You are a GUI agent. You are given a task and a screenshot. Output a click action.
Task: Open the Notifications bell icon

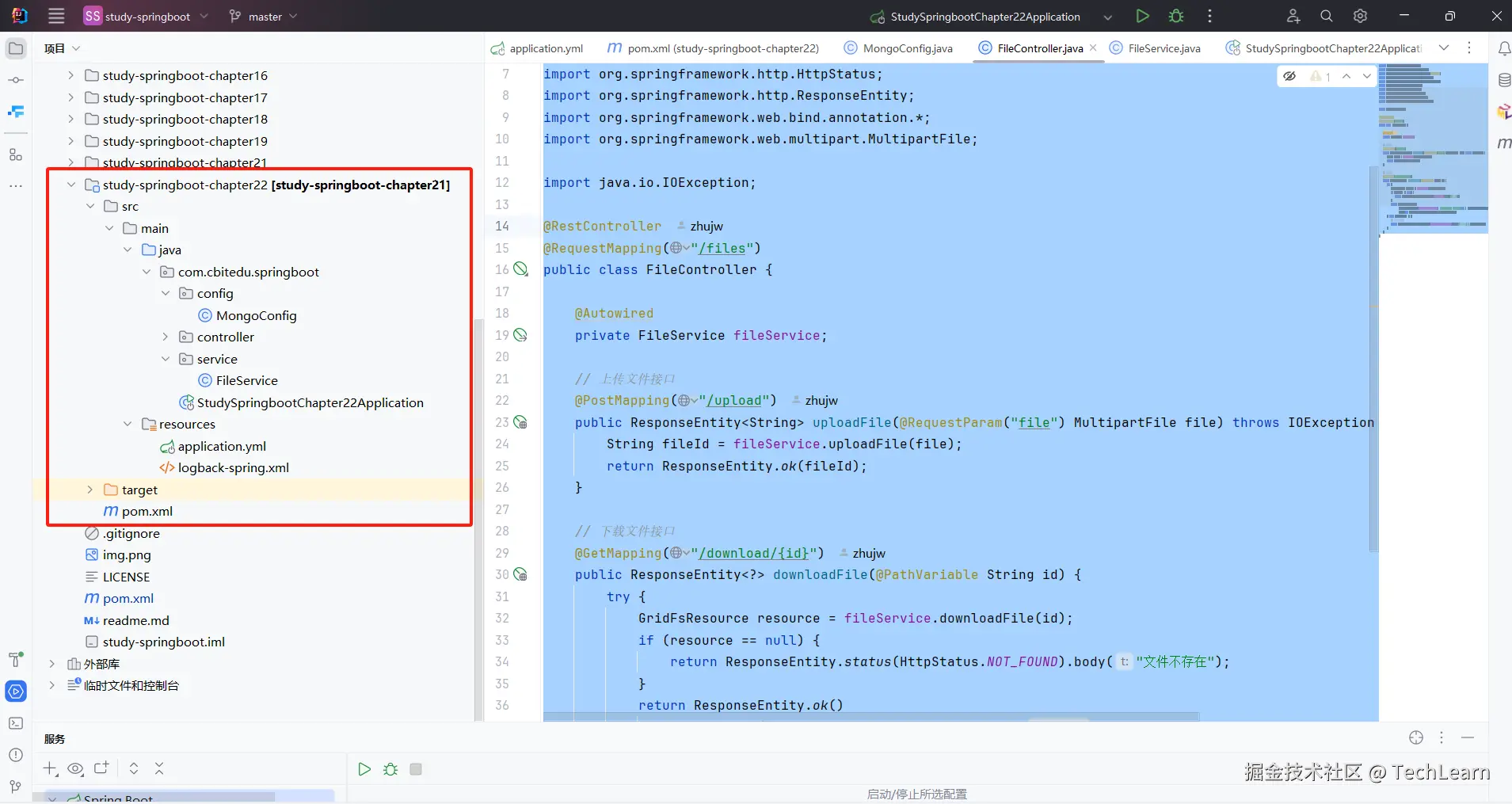click(x=1504, y=48)
